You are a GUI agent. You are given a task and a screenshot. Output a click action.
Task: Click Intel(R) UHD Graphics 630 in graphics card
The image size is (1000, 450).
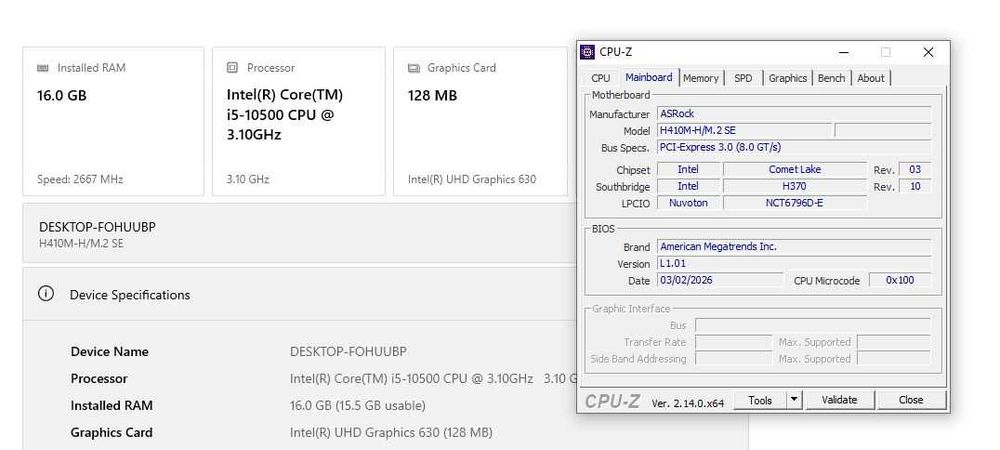pos(472,179)
